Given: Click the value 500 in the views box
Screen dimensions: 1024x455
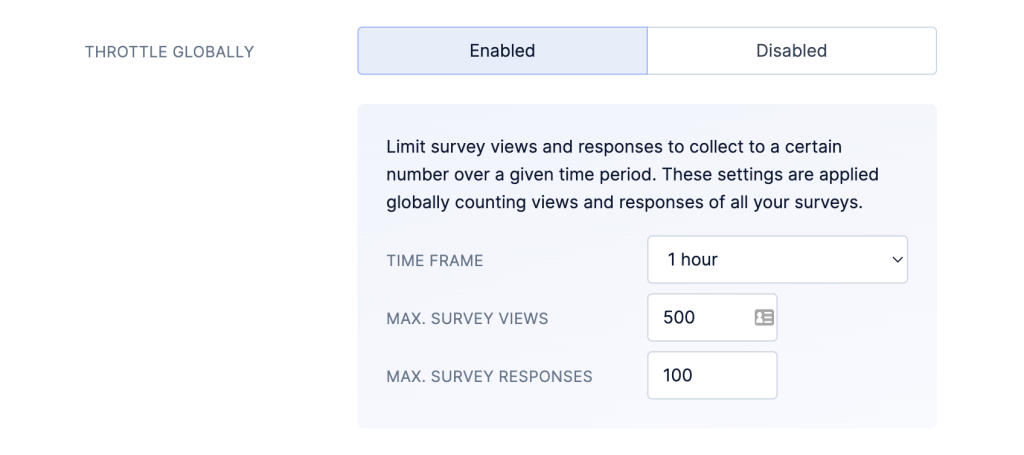Looking at the screenshot, I should (679, 317).
